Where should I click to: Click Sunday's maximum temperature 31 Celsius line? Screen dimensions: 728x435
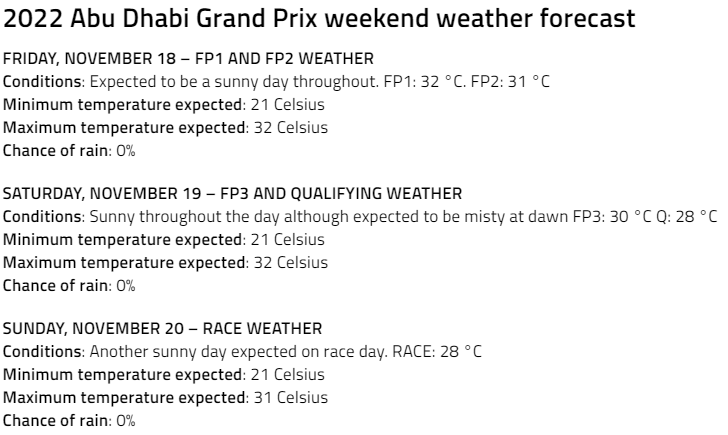(x=165, y=398)
